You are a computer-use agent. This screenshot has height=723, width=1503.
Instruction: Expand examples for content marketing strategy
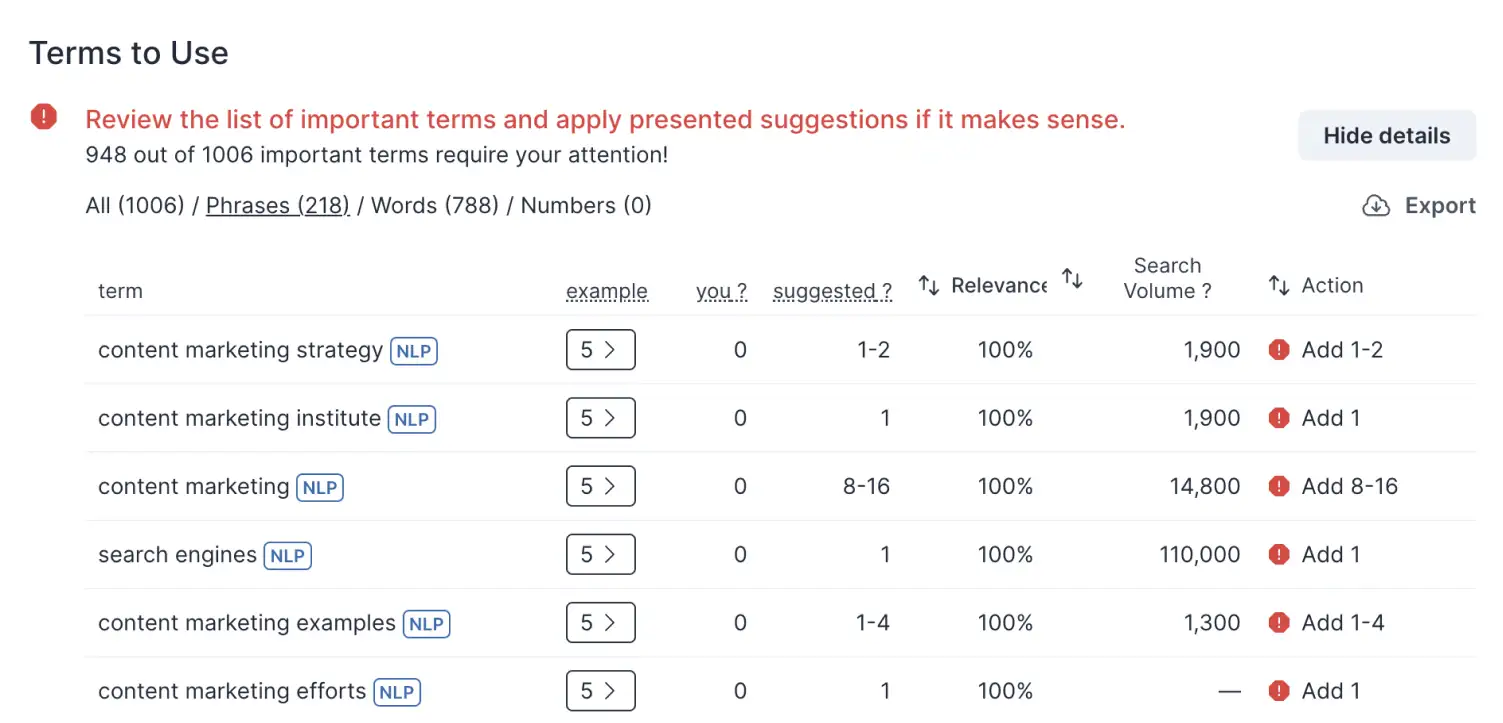click(600, 350)
